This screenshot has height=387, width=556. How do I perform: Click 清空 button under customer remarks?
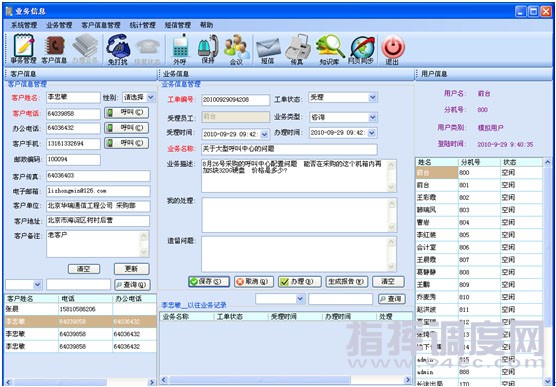click(x=84, y=269)
